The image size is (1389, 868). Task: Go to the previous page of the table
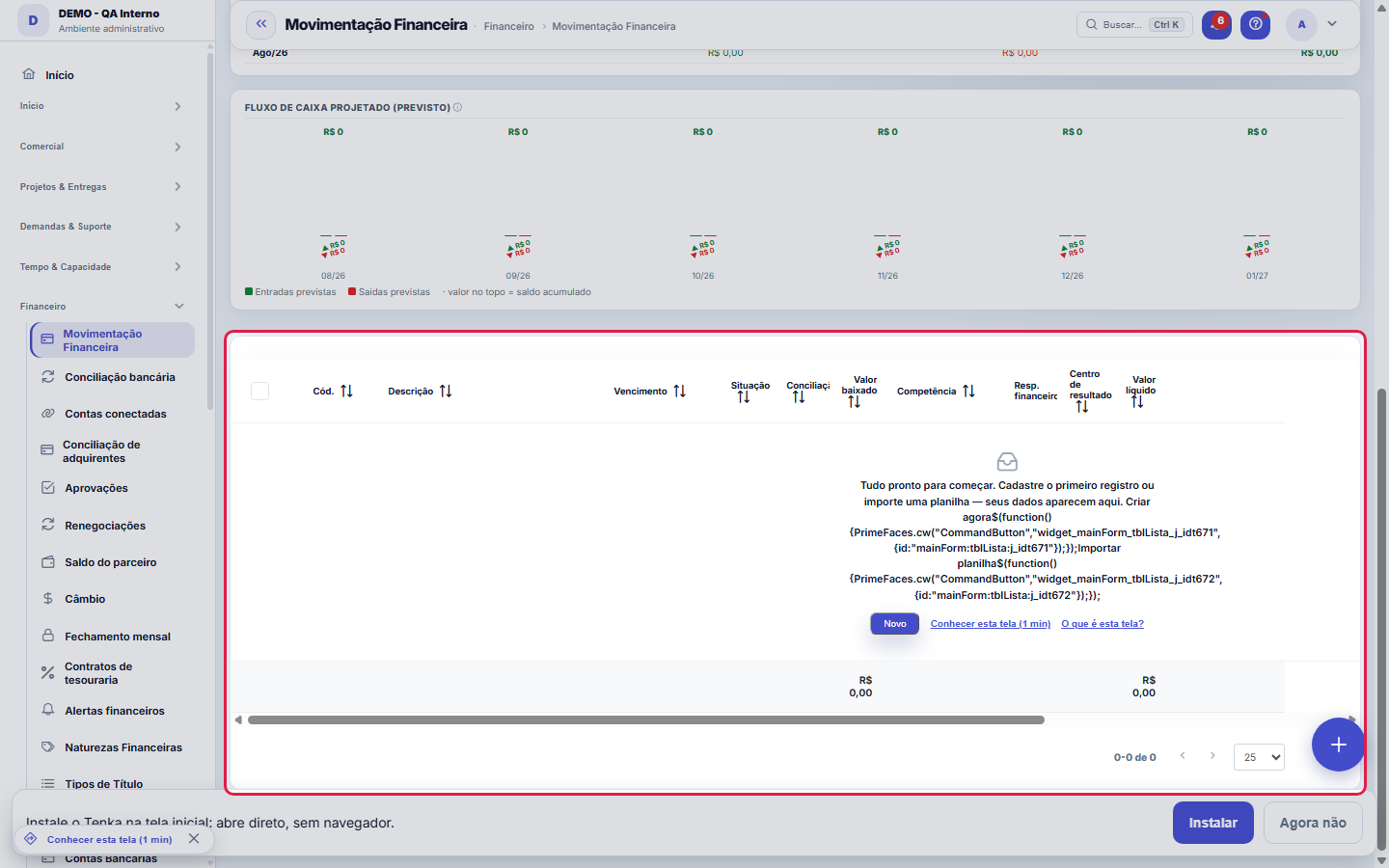click(x=1183, y=756)
